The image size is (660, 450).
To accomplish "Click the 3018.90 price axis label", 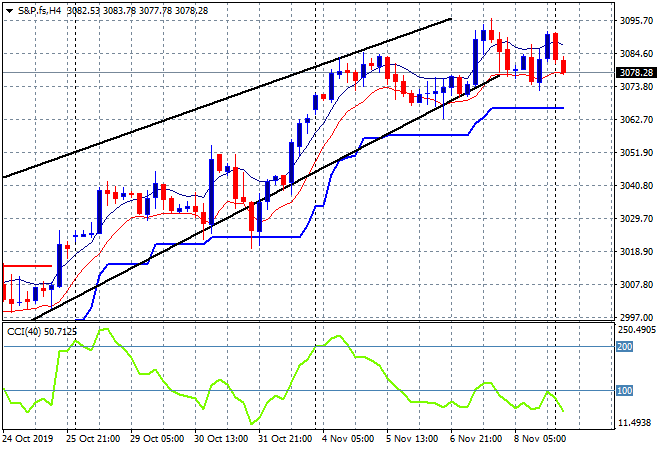I will click(636, 252).
